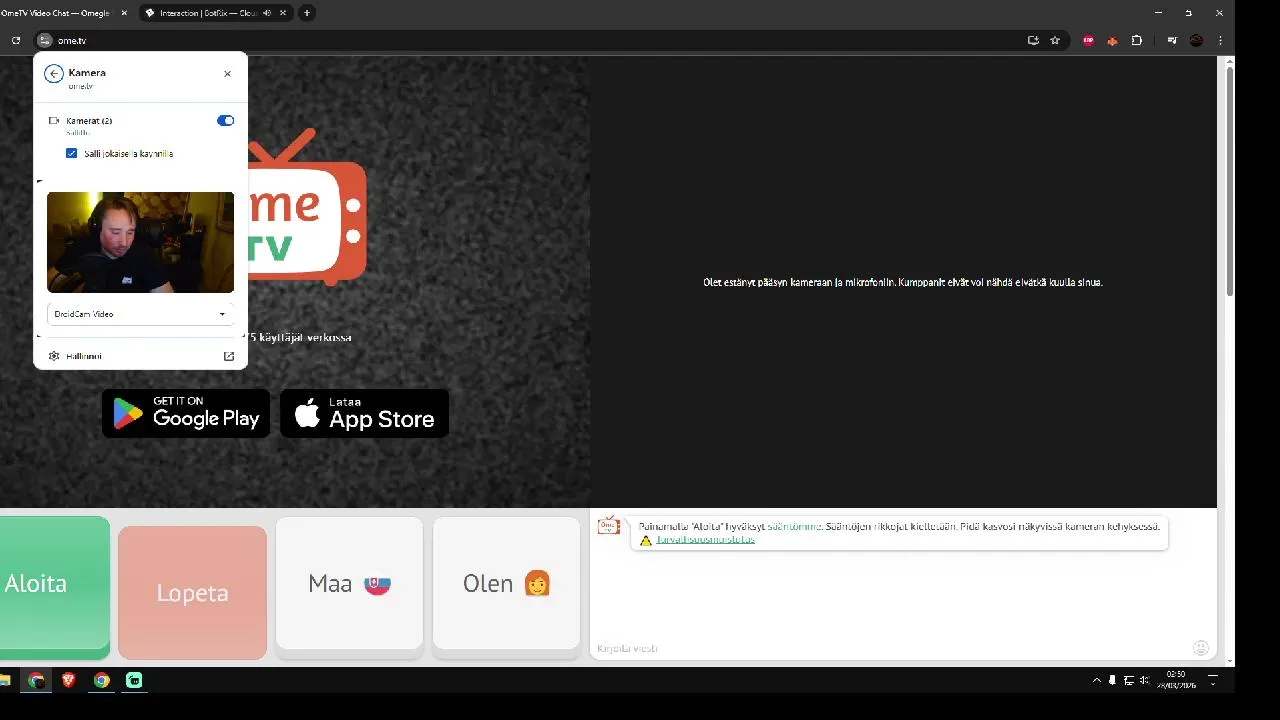Click the Hallinnoi external-link icon
Image resolution: width=1280 pixels, height=720 pixels.
pos(229,356)
